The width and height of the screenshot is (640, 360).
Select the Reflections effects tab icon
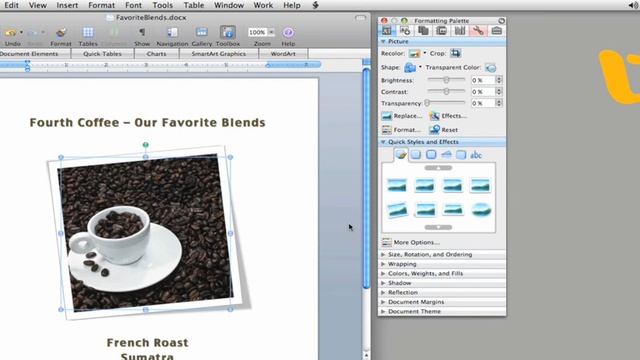click(x=446, y=155)
